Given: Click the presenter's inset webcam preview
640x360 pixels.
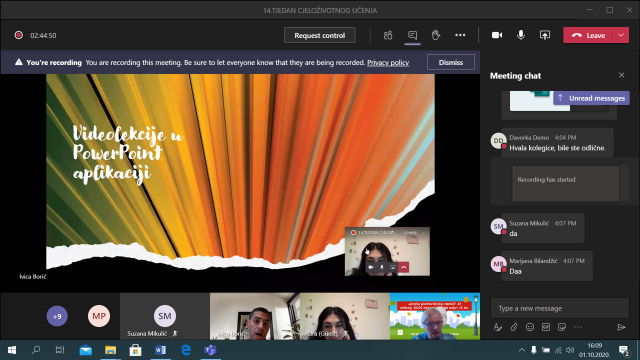Looking at the screenshot, I should pyautogui.click(x=387, y=251).
